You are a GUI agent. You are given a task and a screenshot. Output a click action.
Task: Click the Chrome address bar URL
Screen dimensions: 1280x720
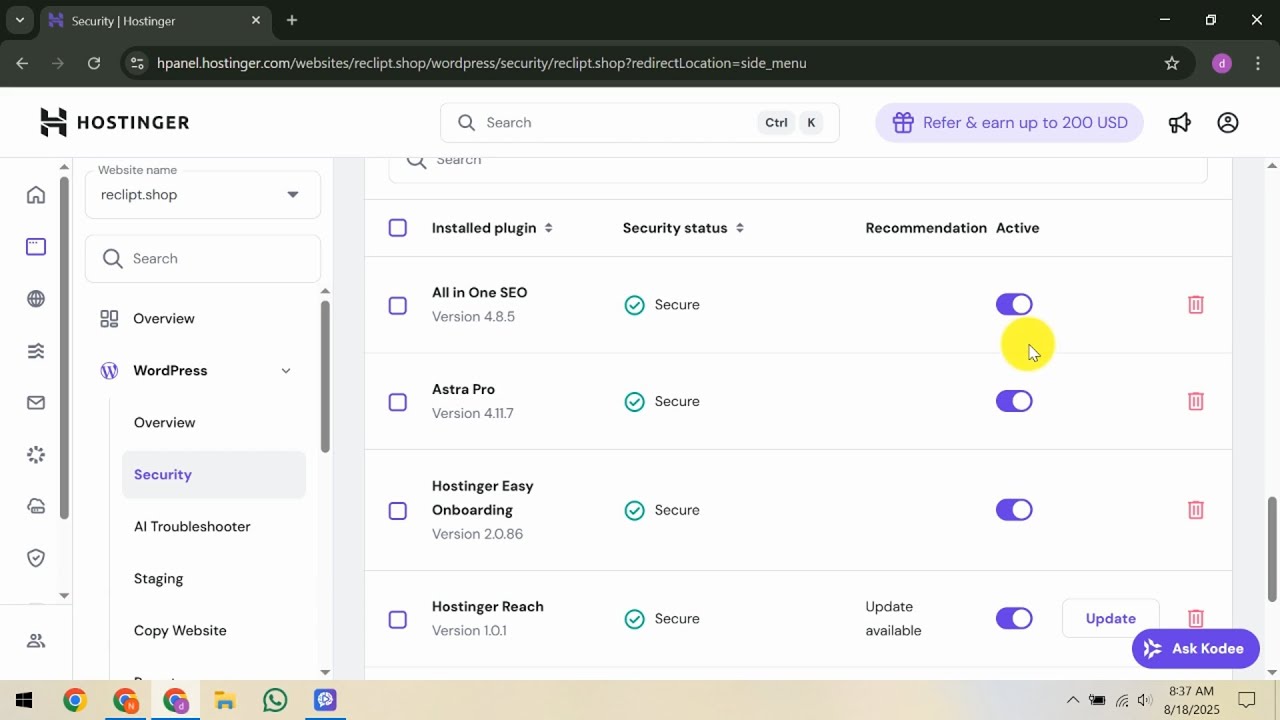482,63
